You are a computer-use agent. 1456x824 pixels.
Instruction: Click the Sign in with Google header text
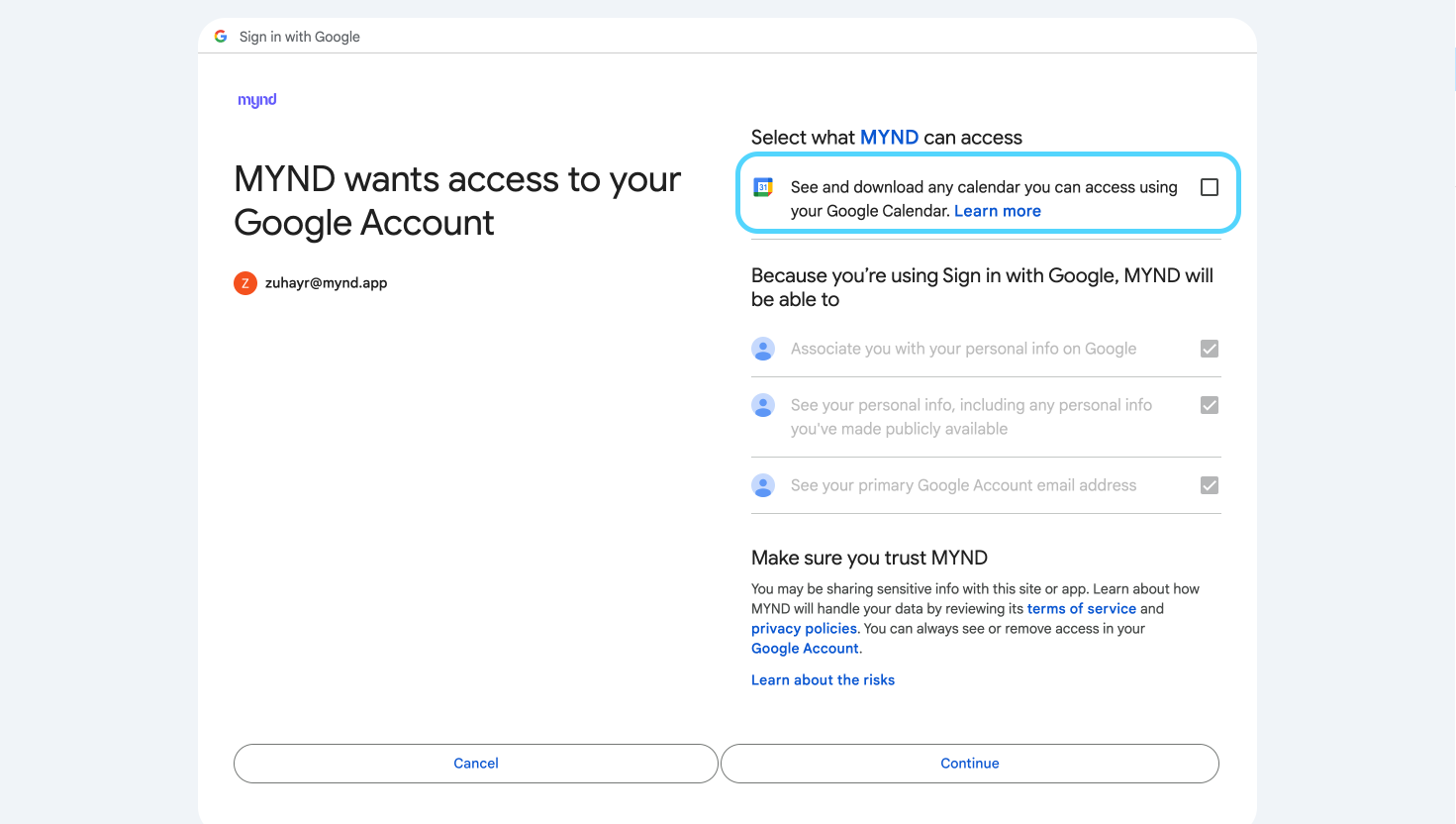pos(300,37)
